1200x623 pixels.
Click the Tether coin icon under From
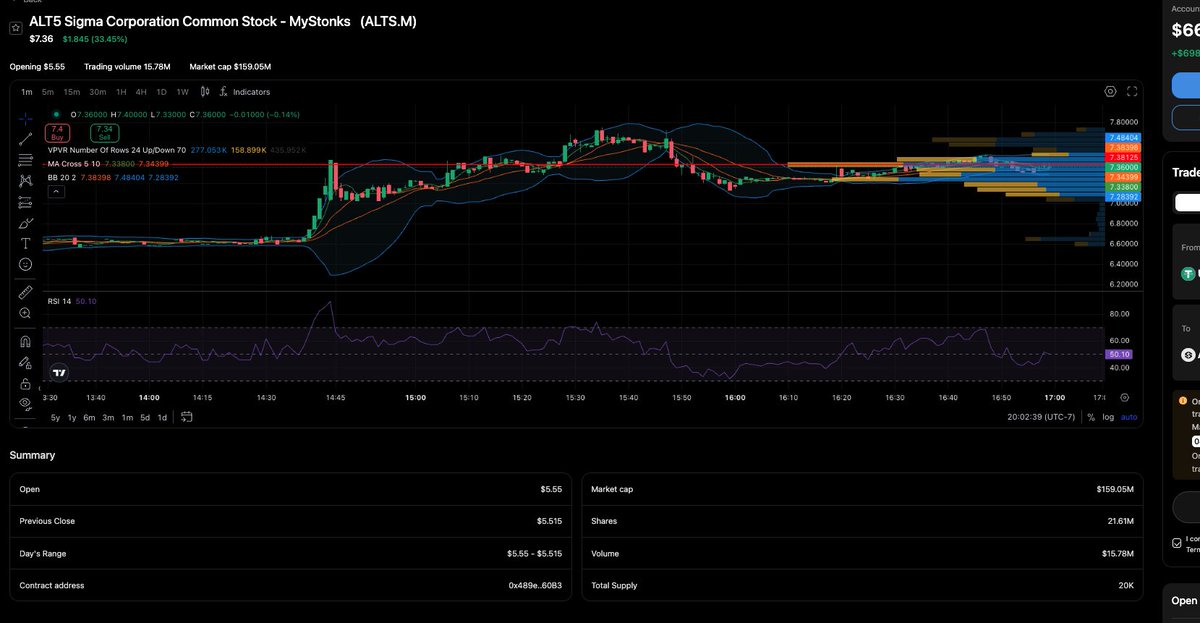(x=1189, y=273)
